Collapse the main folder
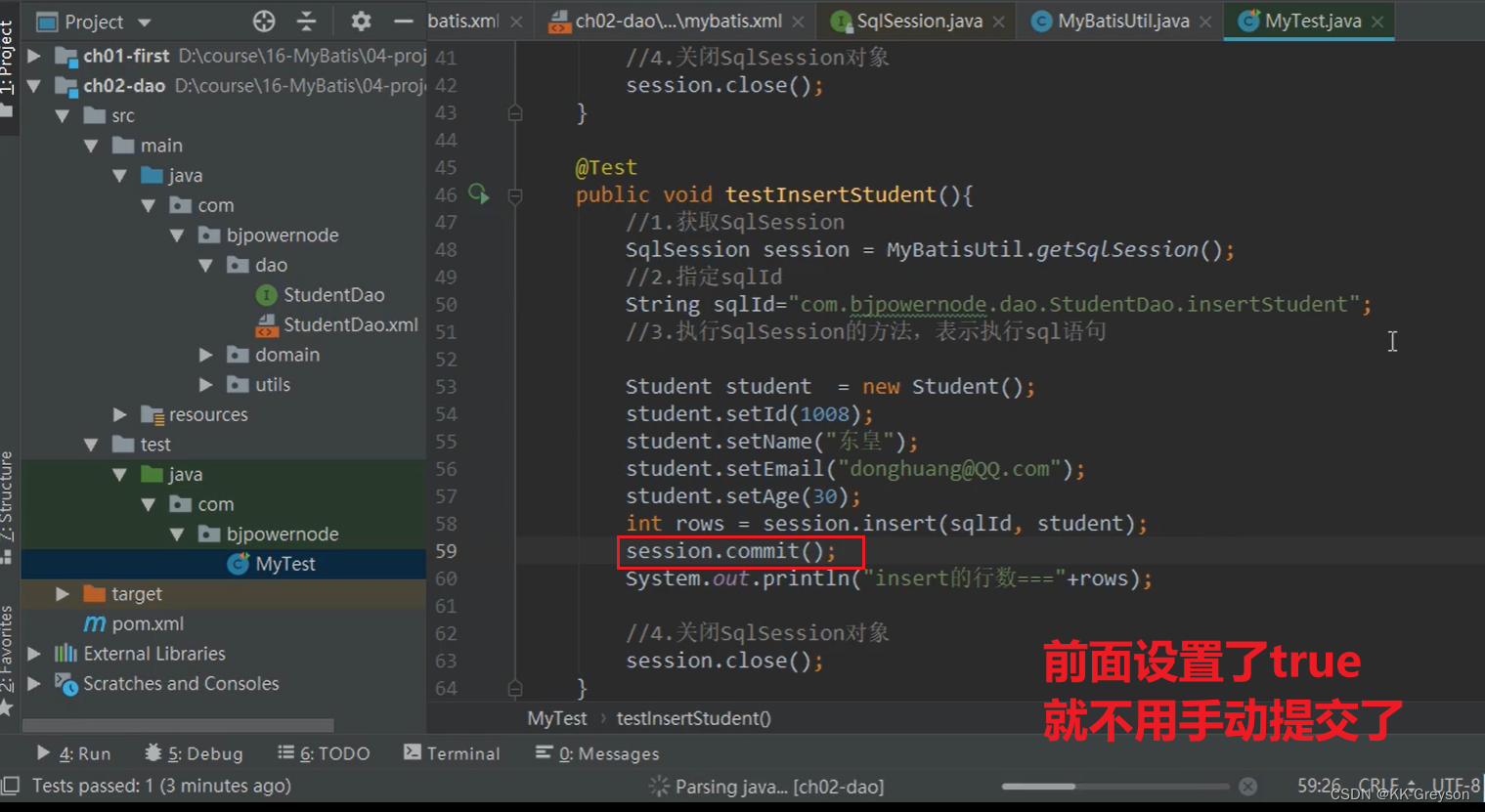Viewport: 1485px width, 812px height. coord(91,146)
